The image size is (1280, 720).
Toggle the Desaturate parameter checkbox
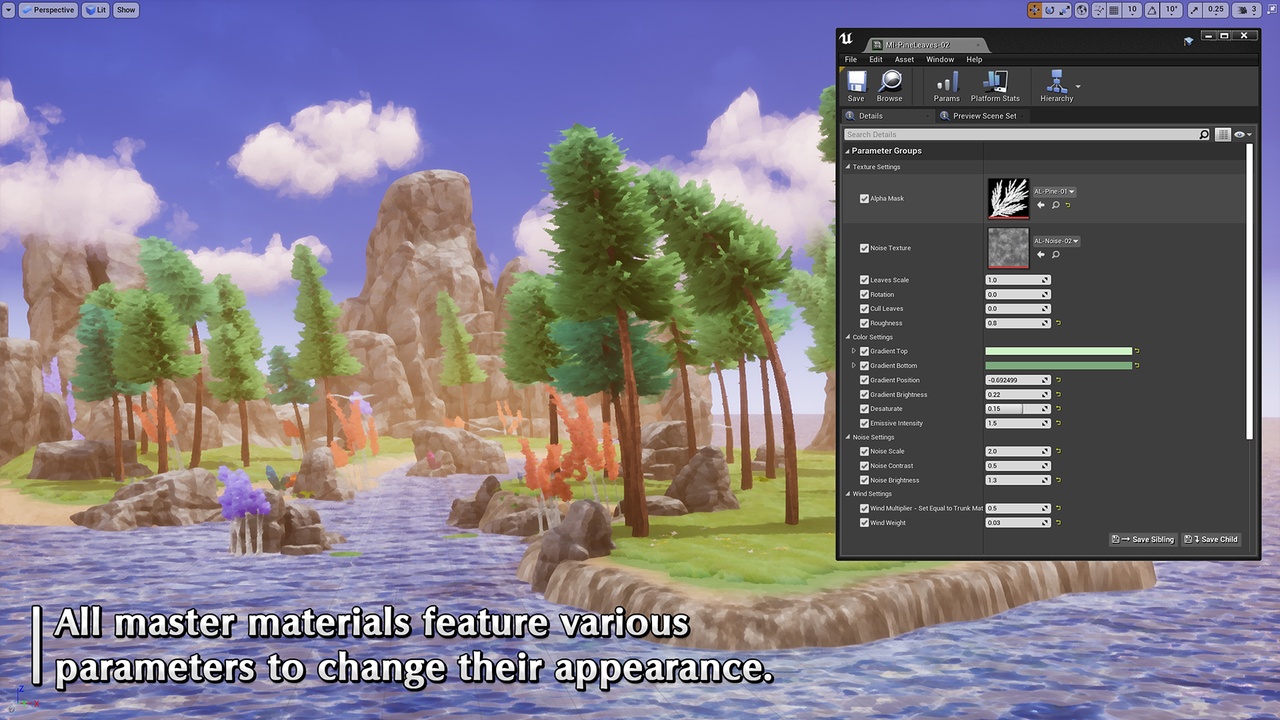click(x=864, y=409)
